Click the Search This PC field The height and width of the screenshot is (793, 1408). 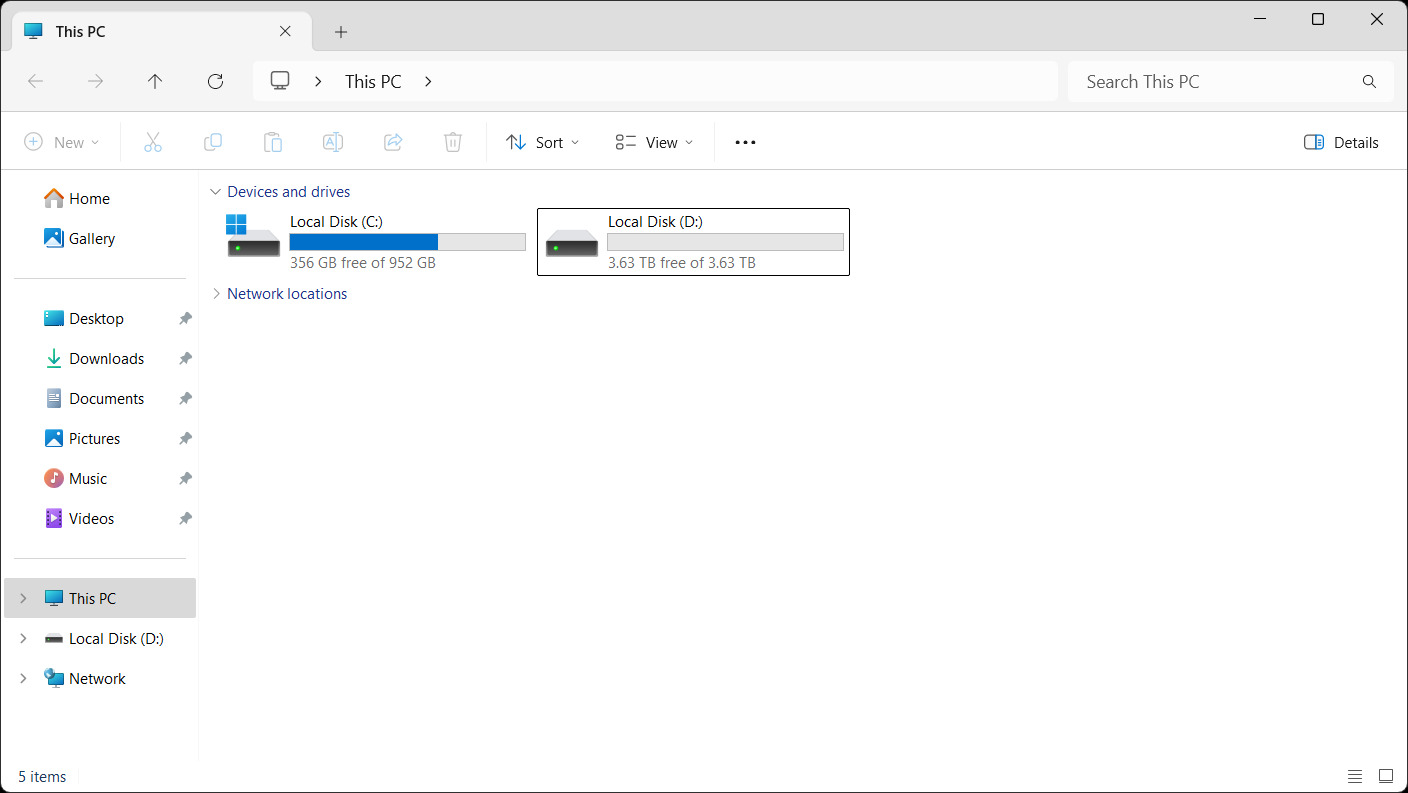pos(1230,82)
